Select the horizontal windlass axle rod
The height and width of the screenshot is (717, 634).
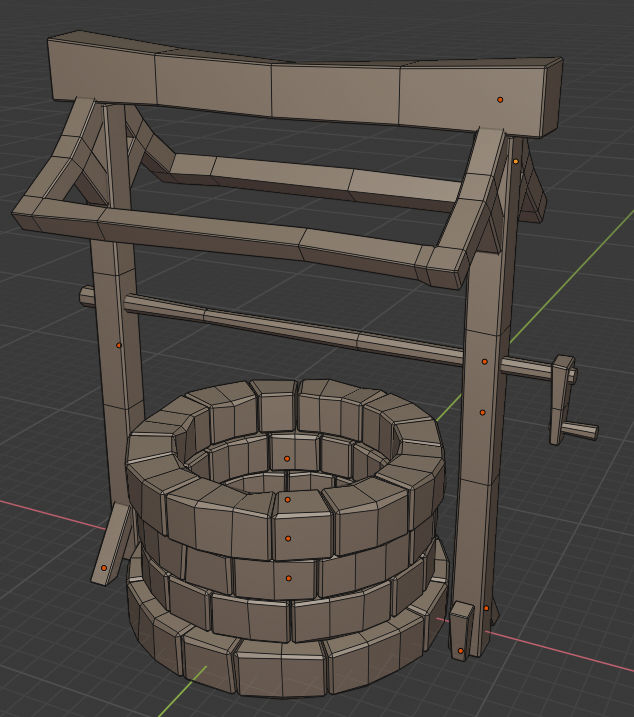293,329
